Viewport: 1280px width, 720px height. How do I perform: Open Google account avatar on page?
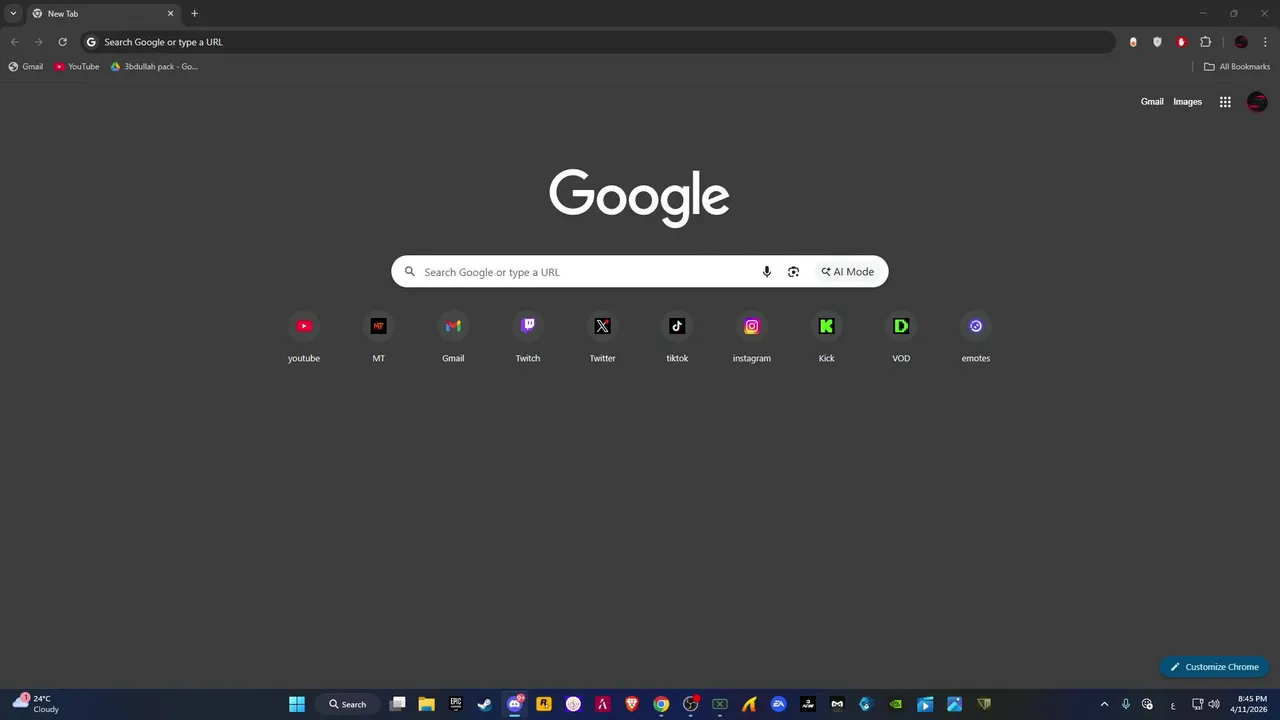point(1257,102)
